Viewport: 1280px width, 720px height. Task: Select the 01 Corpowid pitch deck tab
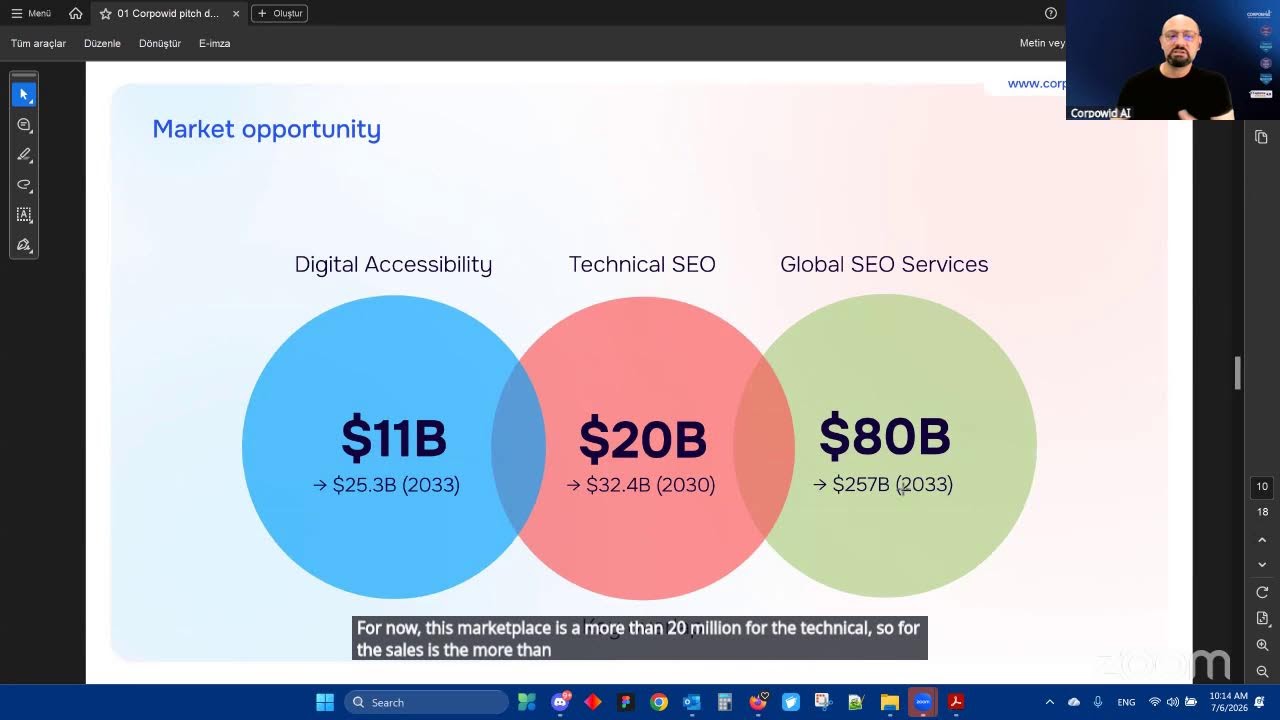[168, 13]
